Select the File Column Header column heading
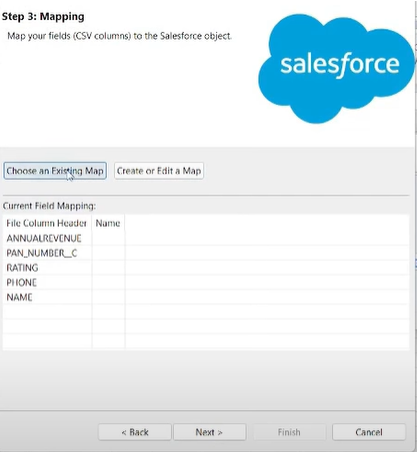This screenshot has width=417, height=452. [47, 223]
